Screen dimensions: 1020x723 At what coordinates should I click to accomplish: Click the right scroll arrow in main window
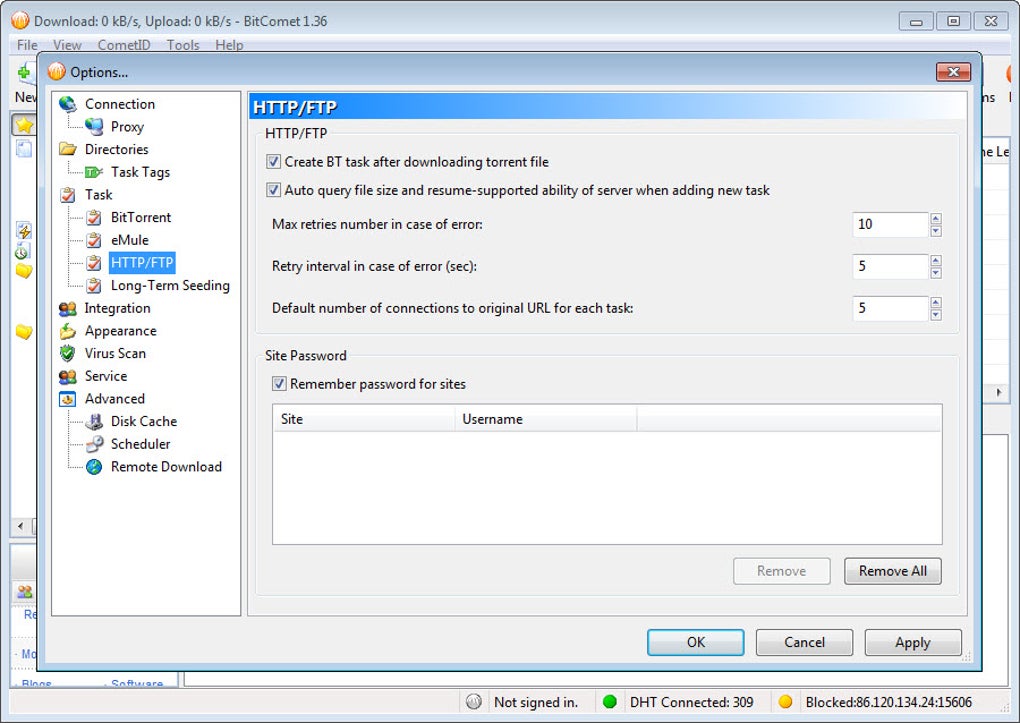click(999, 392)
